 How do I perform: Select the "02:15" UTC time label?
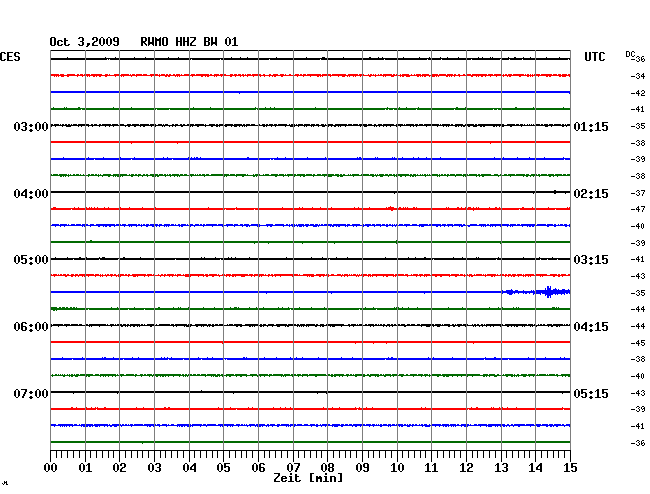click(591, 194)
